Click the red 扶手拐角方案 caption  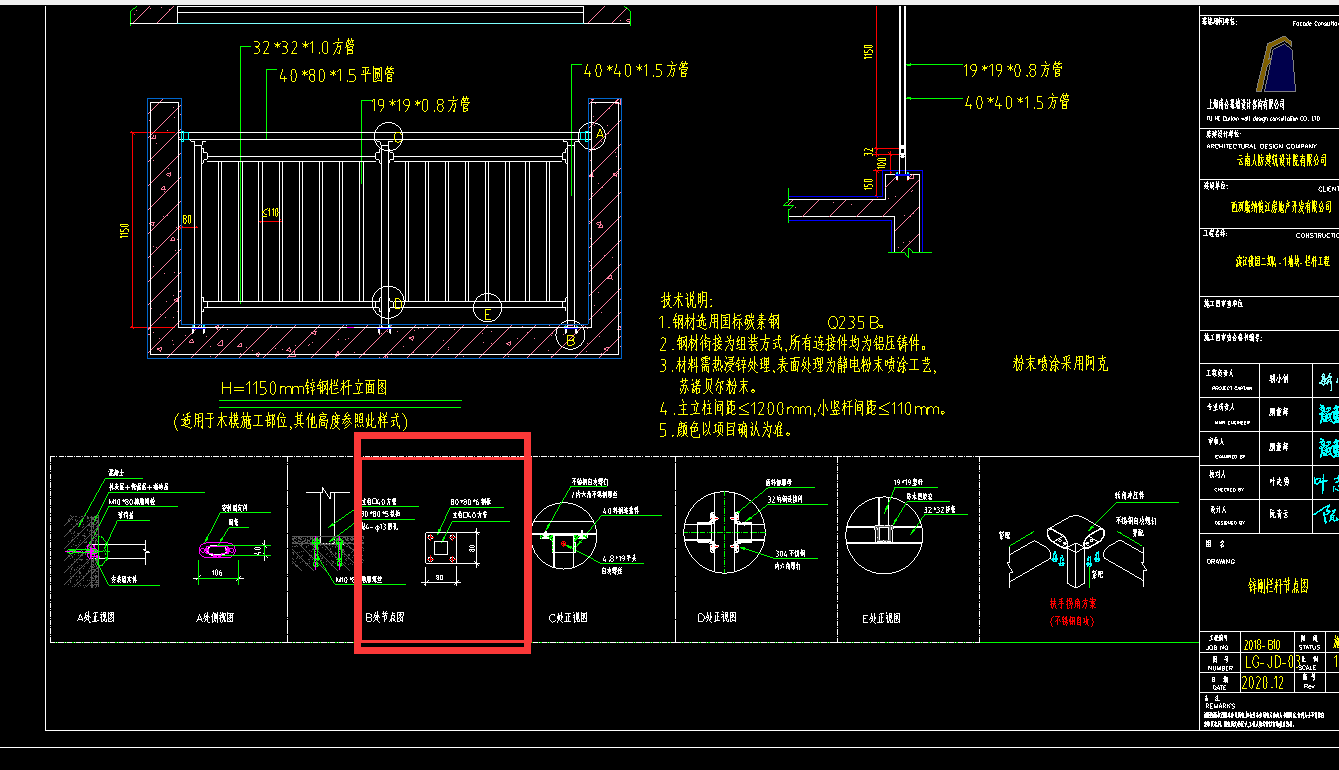(1074, 605)
